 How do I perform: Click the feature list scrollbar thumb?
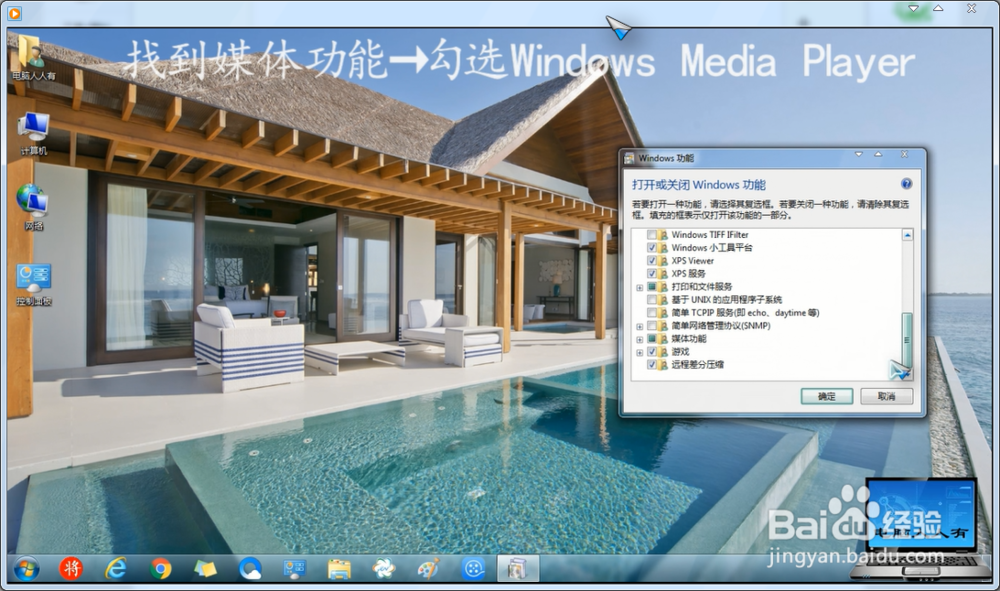click(907, 339)
